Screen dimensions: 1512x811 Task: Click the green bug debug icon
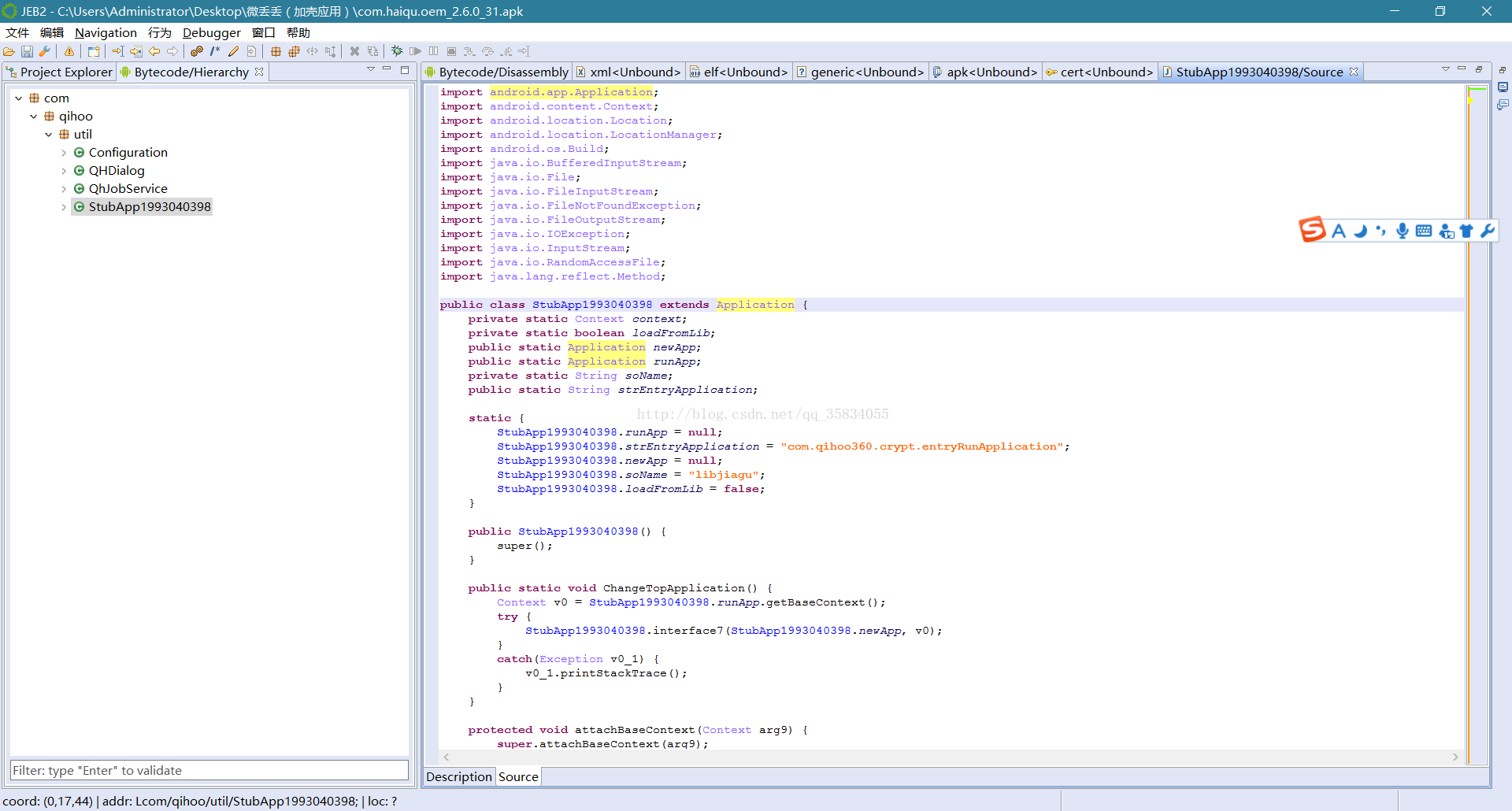tap(397, 51)
